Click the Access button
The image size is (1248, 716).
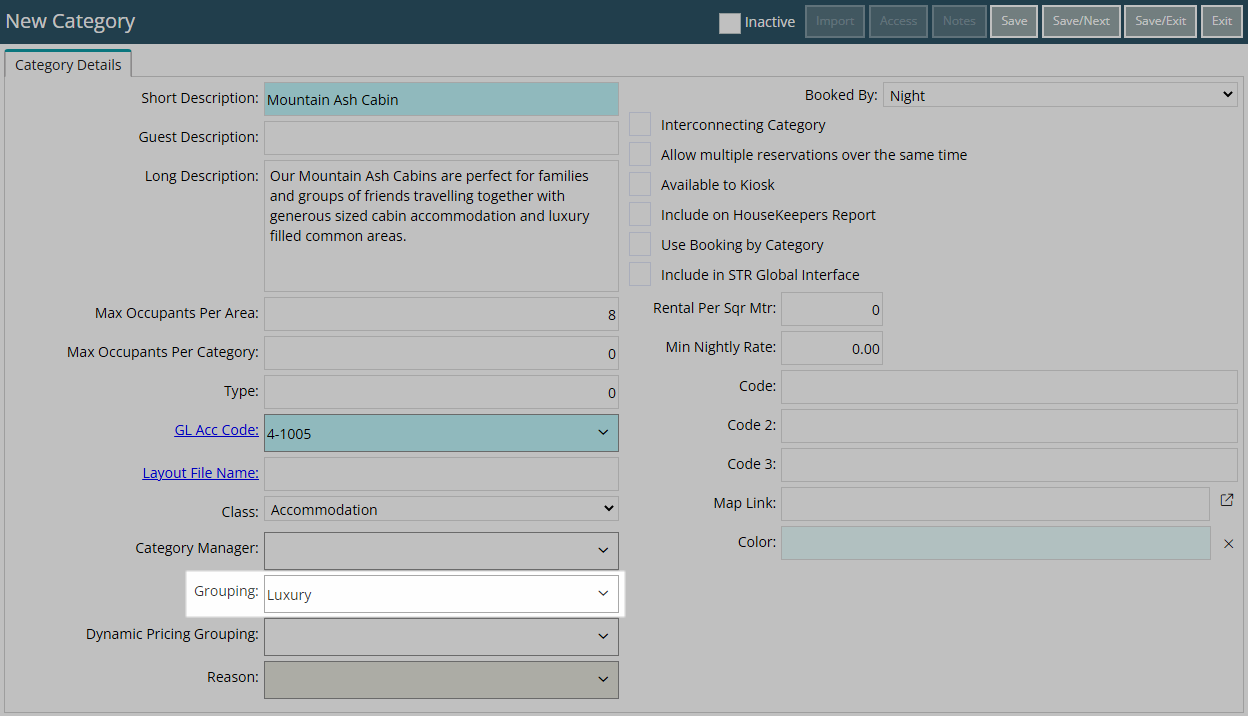tap(898, 21)
